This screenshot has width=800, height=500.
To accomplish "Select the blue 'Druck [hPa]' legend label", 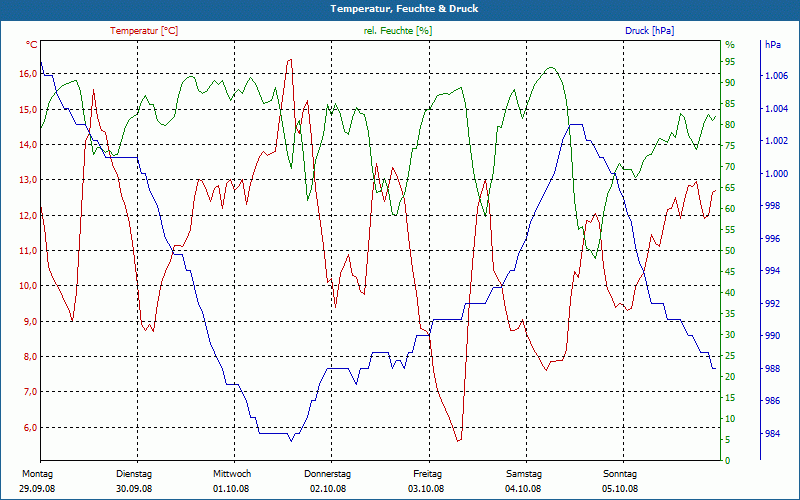I will pyautogui.click(x=649, y=31).
